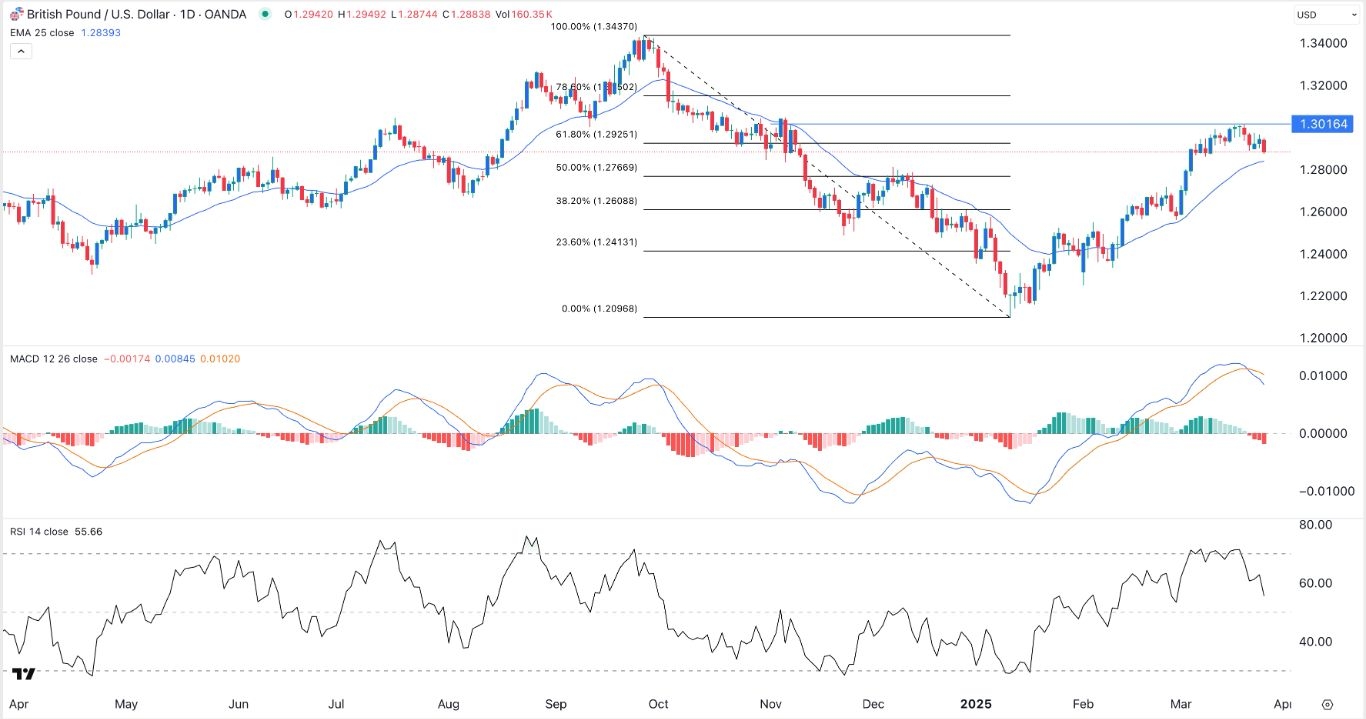Viewport: 1366px width, 719px height.
Task: Click the 1.30164 horizontal line price label
Action: (1323, 124)
